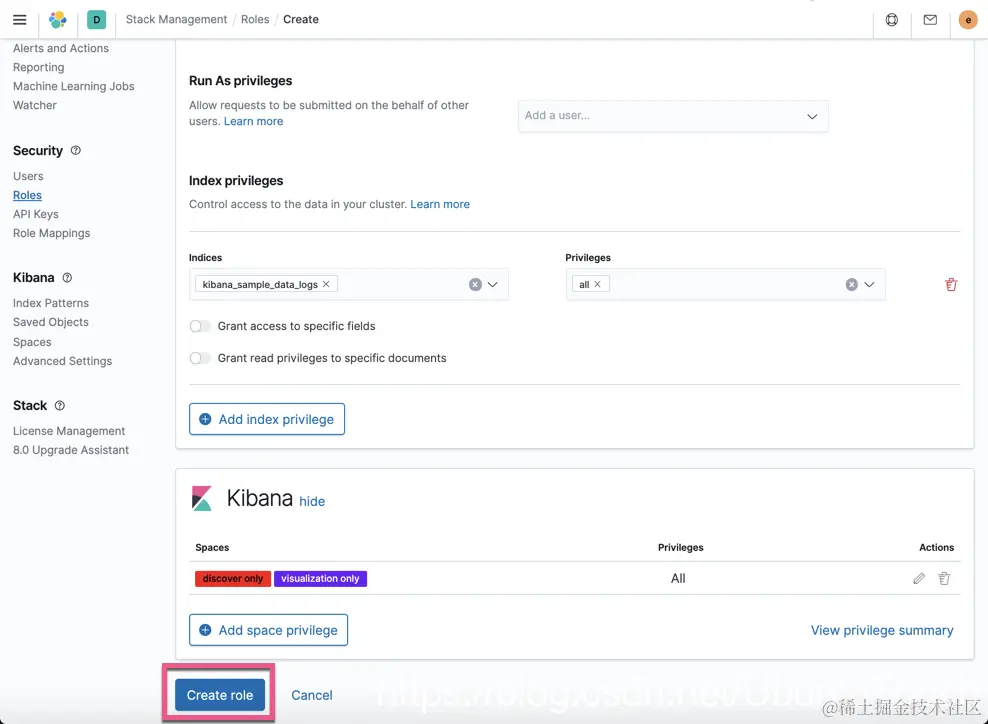Viewport: 988px width, 724px height.
Task: Open Users under Security
Action: tap(28, 176)
